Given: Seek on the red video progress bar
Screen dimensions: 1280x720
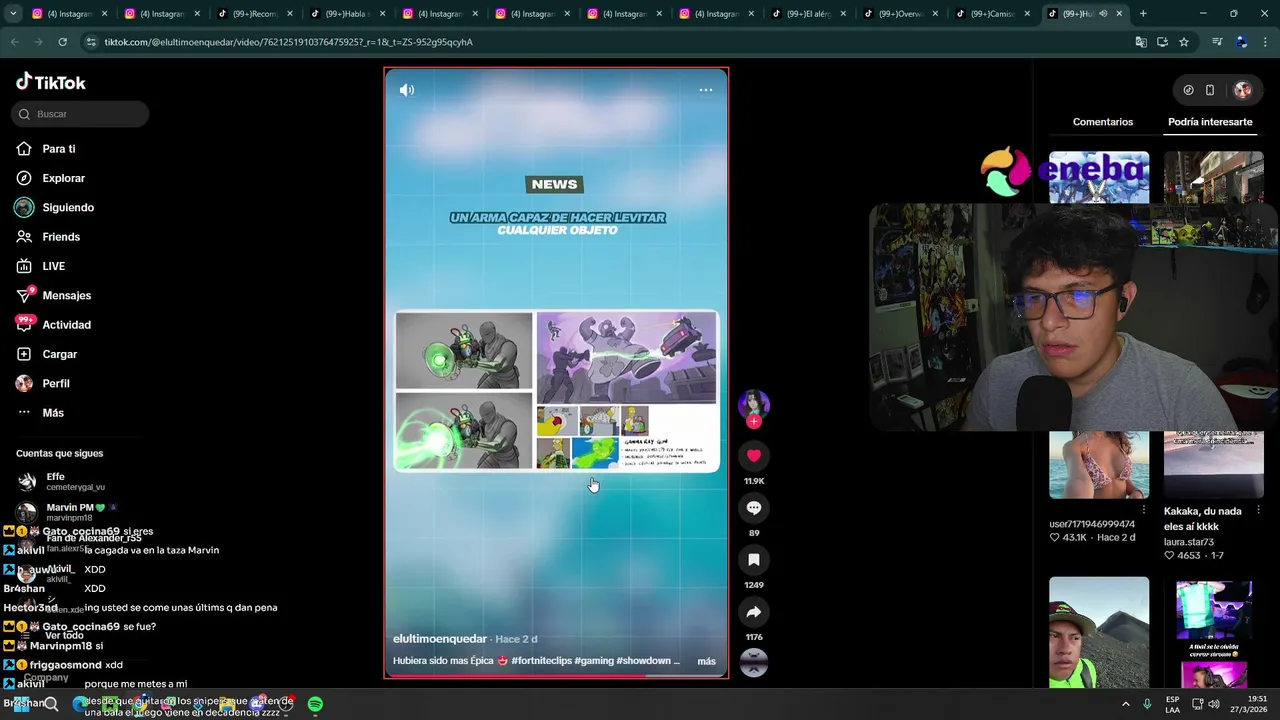Looking at the screenshot, I should coord(556,676).
